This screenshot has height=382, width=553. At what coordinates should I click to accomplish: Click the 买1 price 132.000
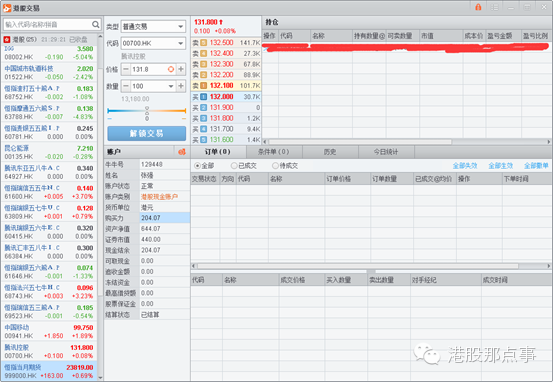click(221, 97)
